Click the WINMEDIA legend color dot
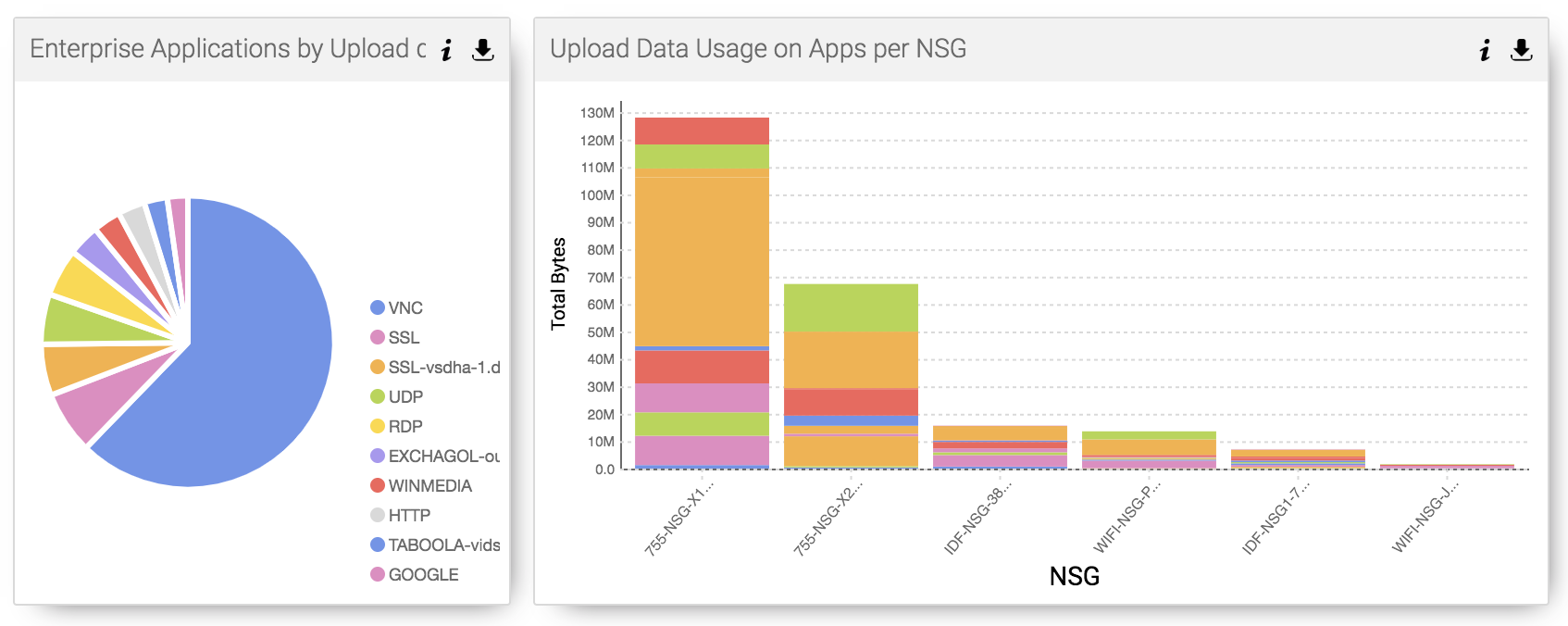Viewport: 1568px width, 626px height. pyautogui.click(x=376, y=485)
